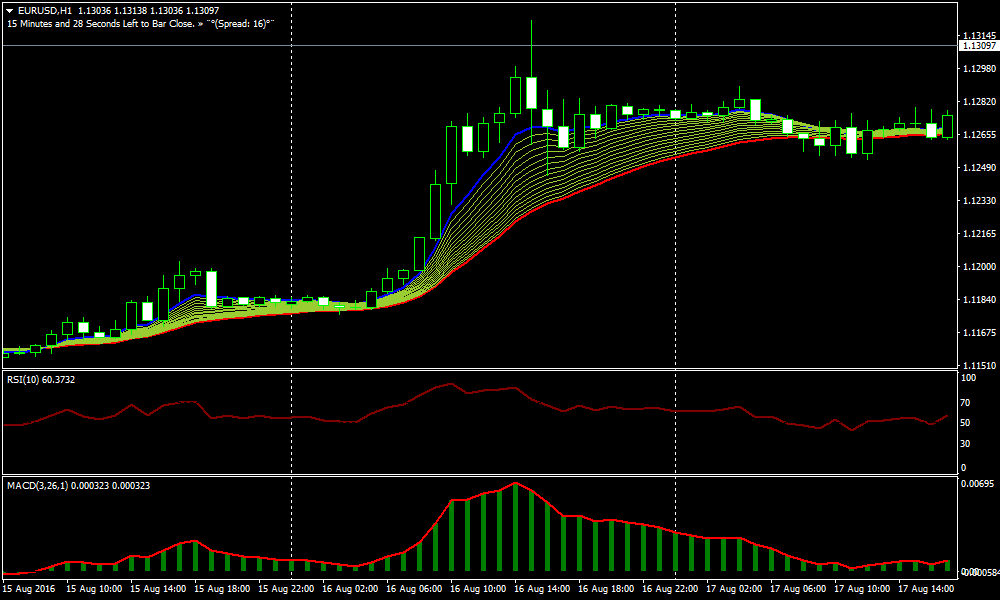Click the current price tag 1.13097
This screenshot has width=1000, height=600.
click(977, 46)
